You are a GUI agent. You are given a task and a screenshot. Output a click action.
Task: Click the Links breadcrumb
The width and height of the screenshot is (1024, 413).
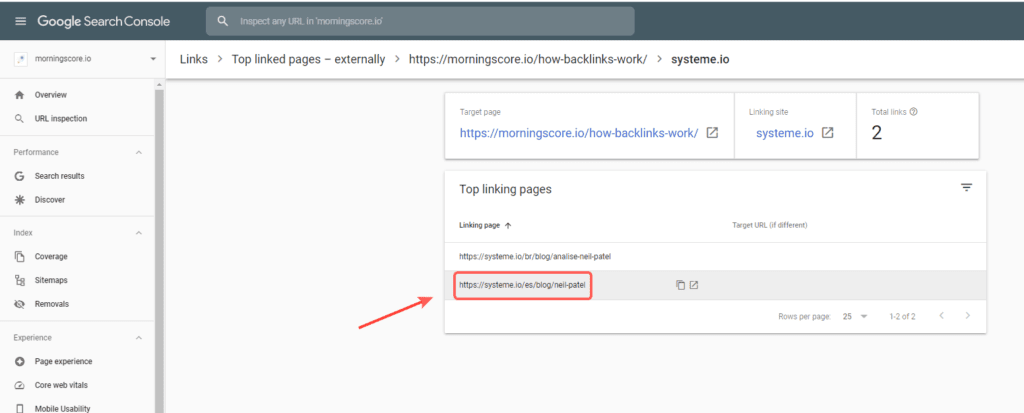point(193,59)
